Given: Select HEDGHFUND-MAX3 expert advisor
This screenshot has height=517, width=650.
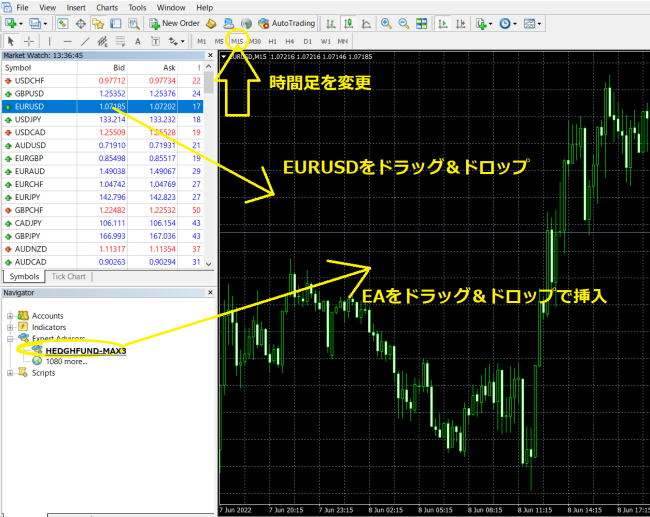Looking at the screenshot, I should [x=85, y=351].
